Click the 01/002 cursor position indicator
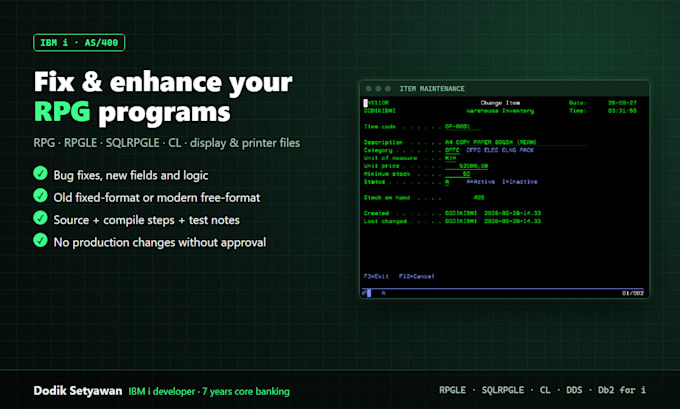This screenshot has width=680, height=409. [x=633, y=293]
